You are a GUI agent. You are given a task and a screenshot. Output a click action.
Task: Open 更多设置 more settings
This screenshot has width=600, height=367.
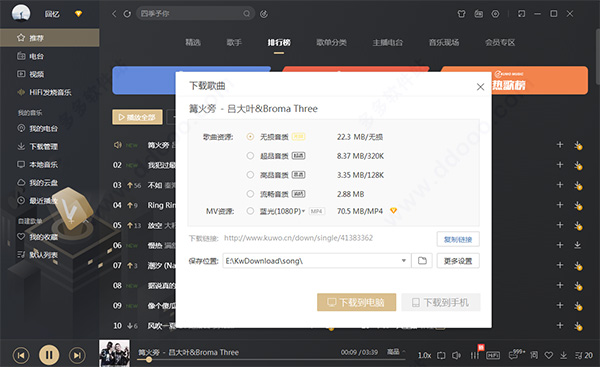(x=458, y=261)
